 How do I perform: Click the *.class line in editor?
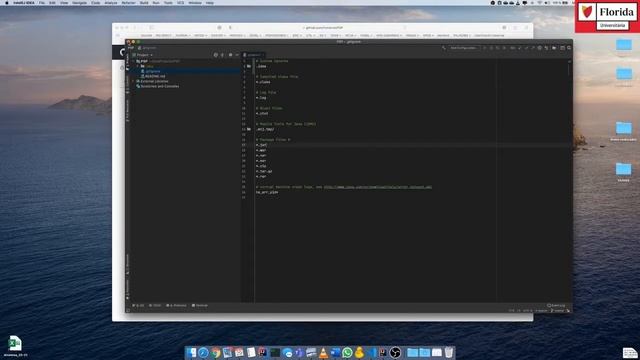tap(263, 82)
